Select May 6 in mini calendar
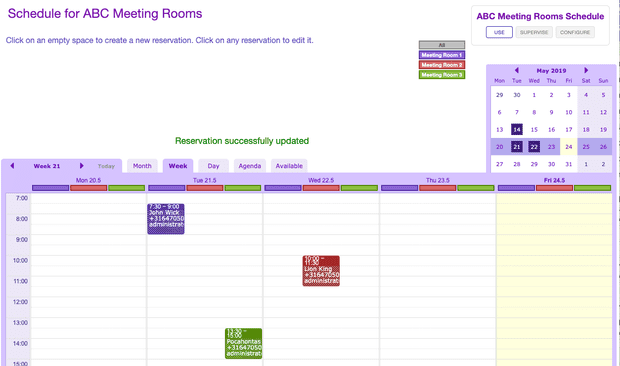This screenshot has width=620, height=366. tap(499, 112)
